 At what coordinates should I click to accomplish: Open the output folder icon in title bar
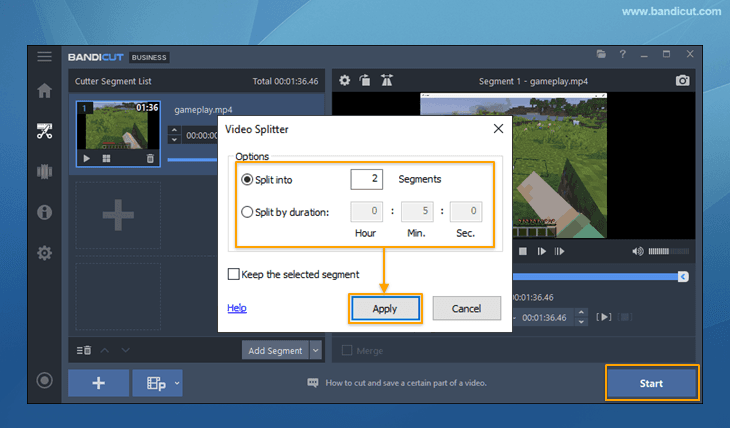[601, 54]
